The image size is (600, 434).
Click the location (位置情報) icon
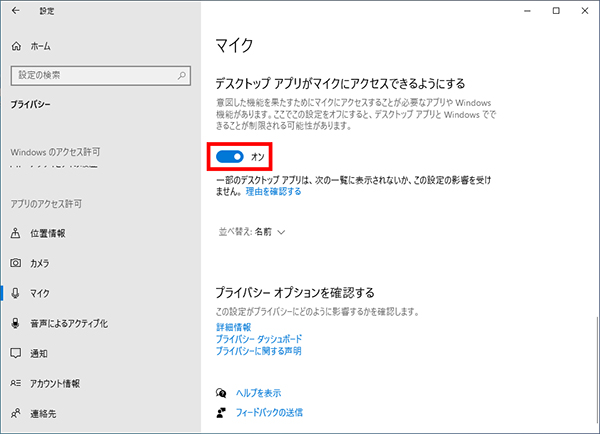(16, 233)
